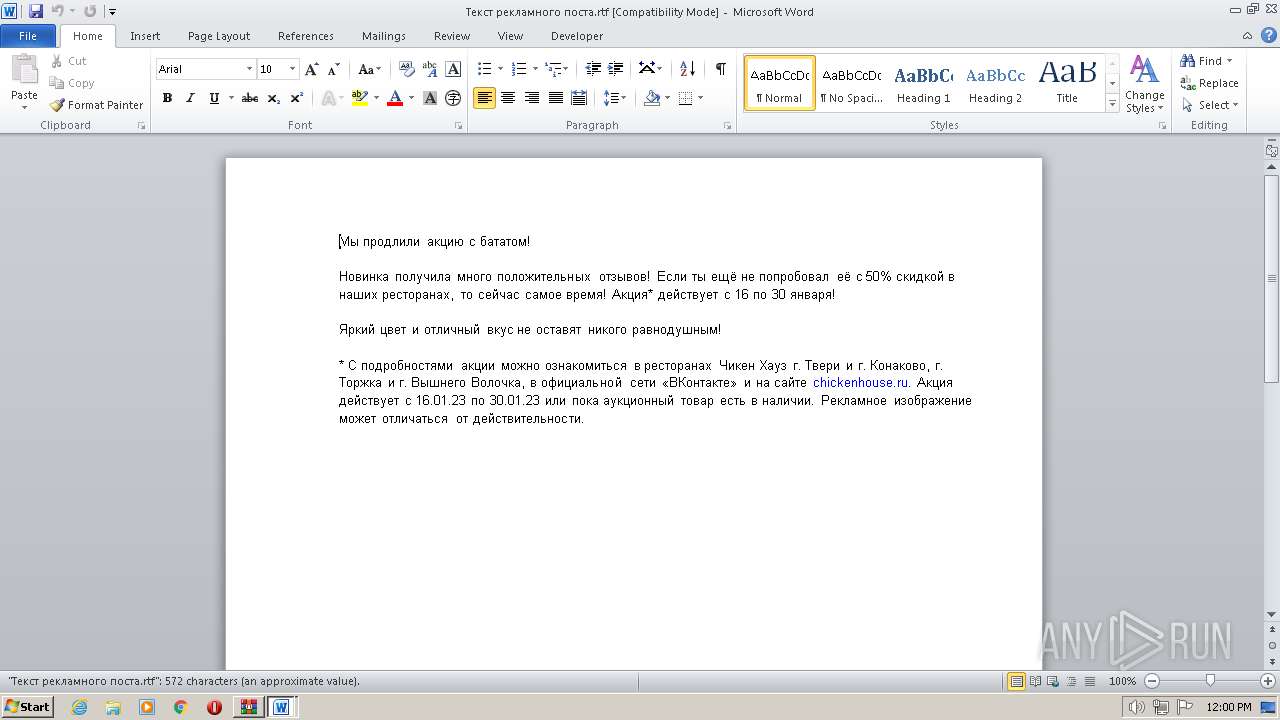Open Chrome from the taskbar
This screenshot has width=1280, height=720.
click(x=180, y=707)
